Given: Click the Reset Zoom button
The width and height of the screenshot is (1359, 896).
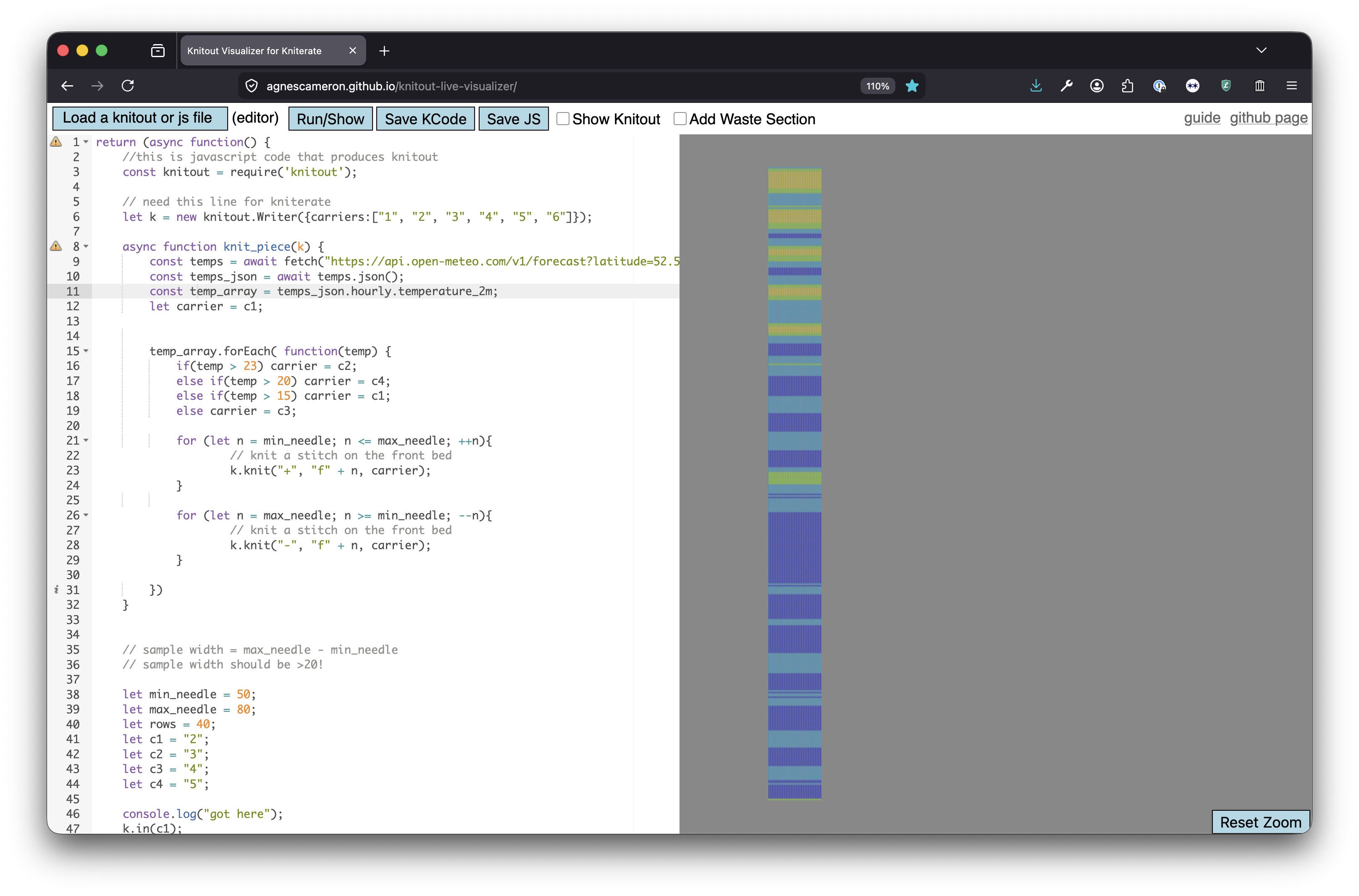Looking at the screenshot, I should (1261, 822).
